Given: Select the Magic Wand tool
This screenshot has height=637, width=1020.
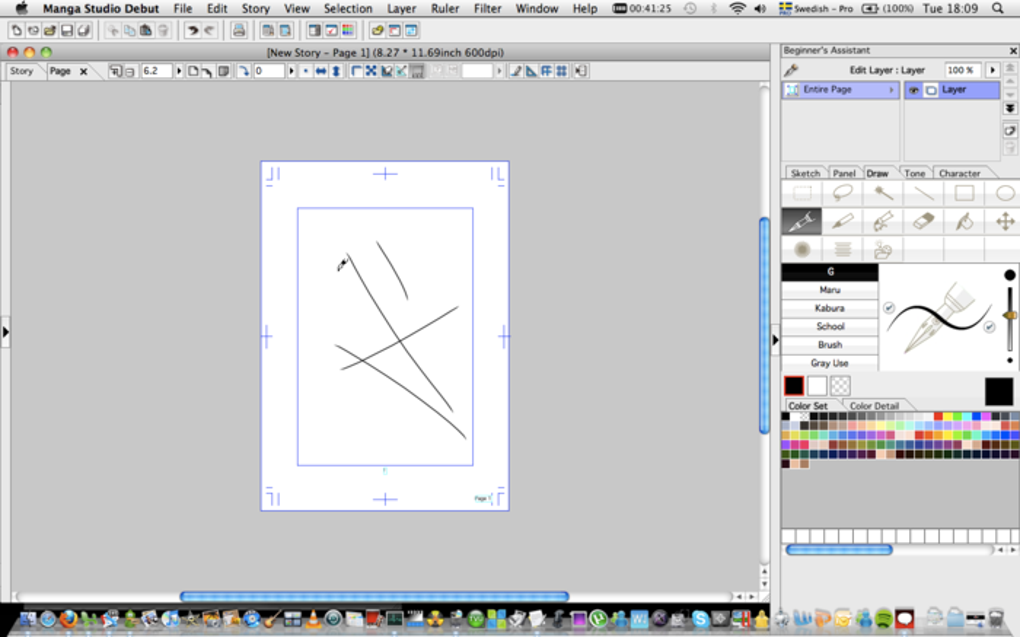Looking at the screenshot, I should [x=883, y=193].
